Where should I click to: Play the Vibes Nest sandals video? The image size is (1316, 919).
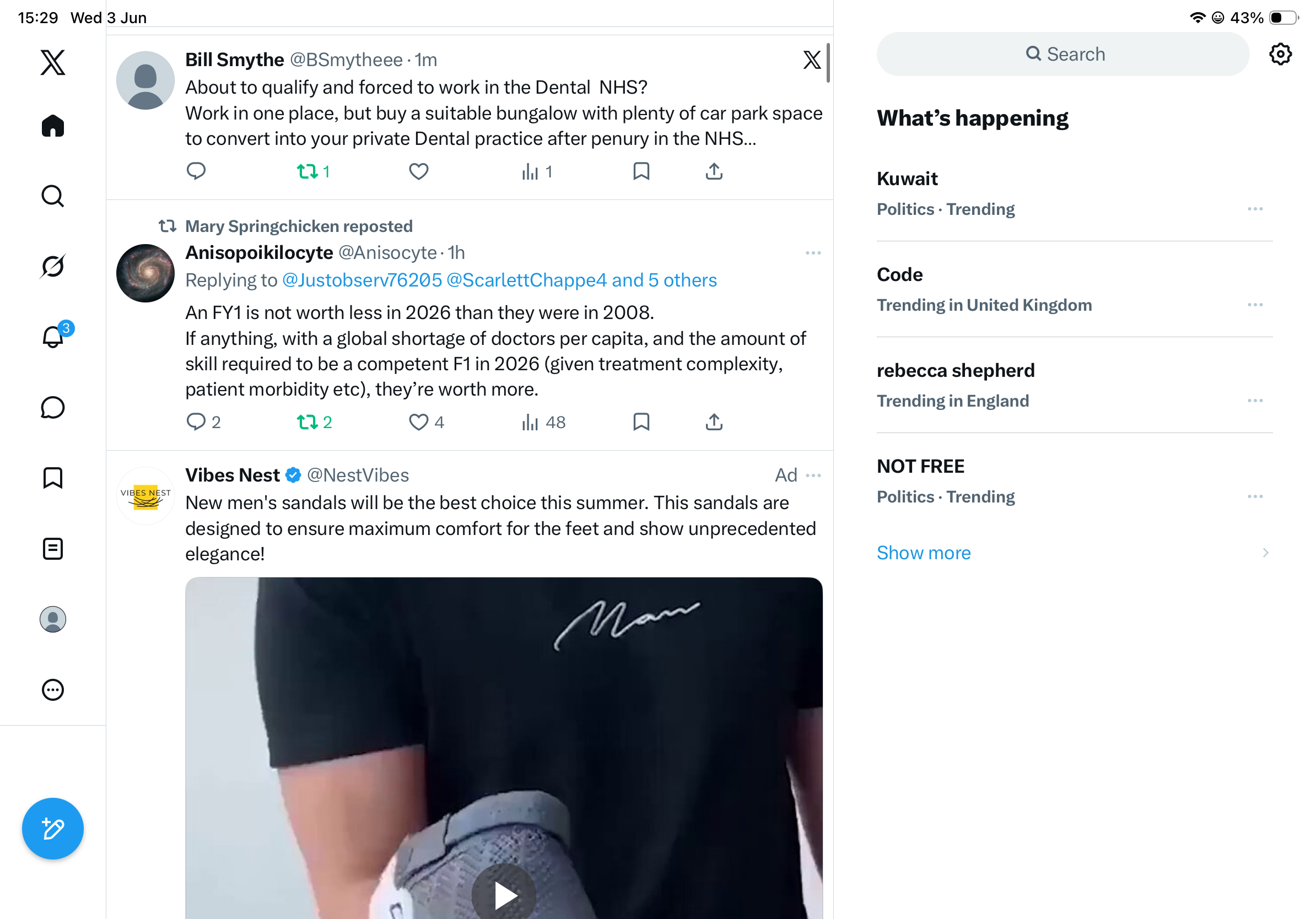tap(504, 894)
